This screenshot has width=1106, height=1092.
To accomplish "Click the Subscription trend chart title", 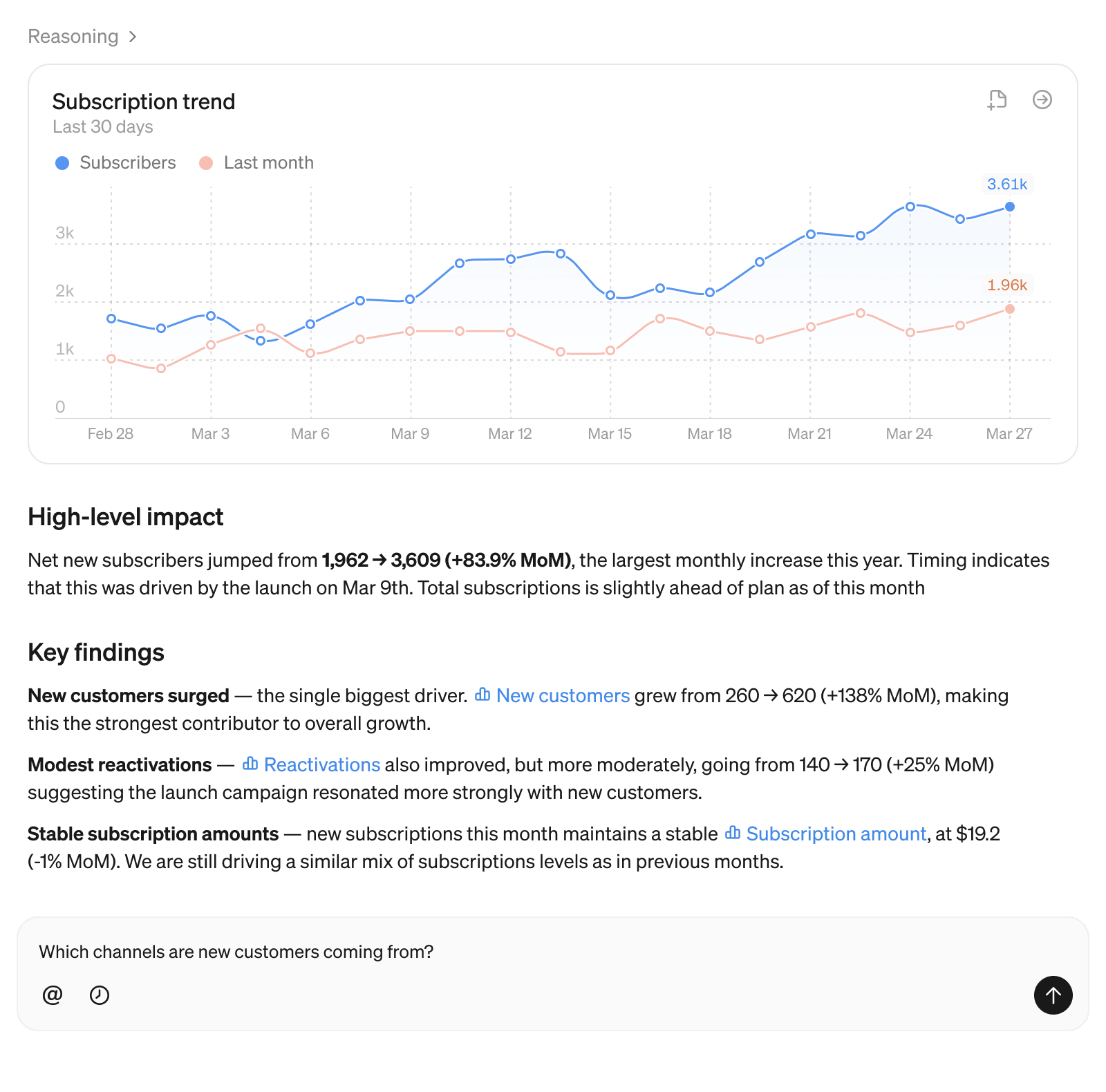I will click(144, 102).
